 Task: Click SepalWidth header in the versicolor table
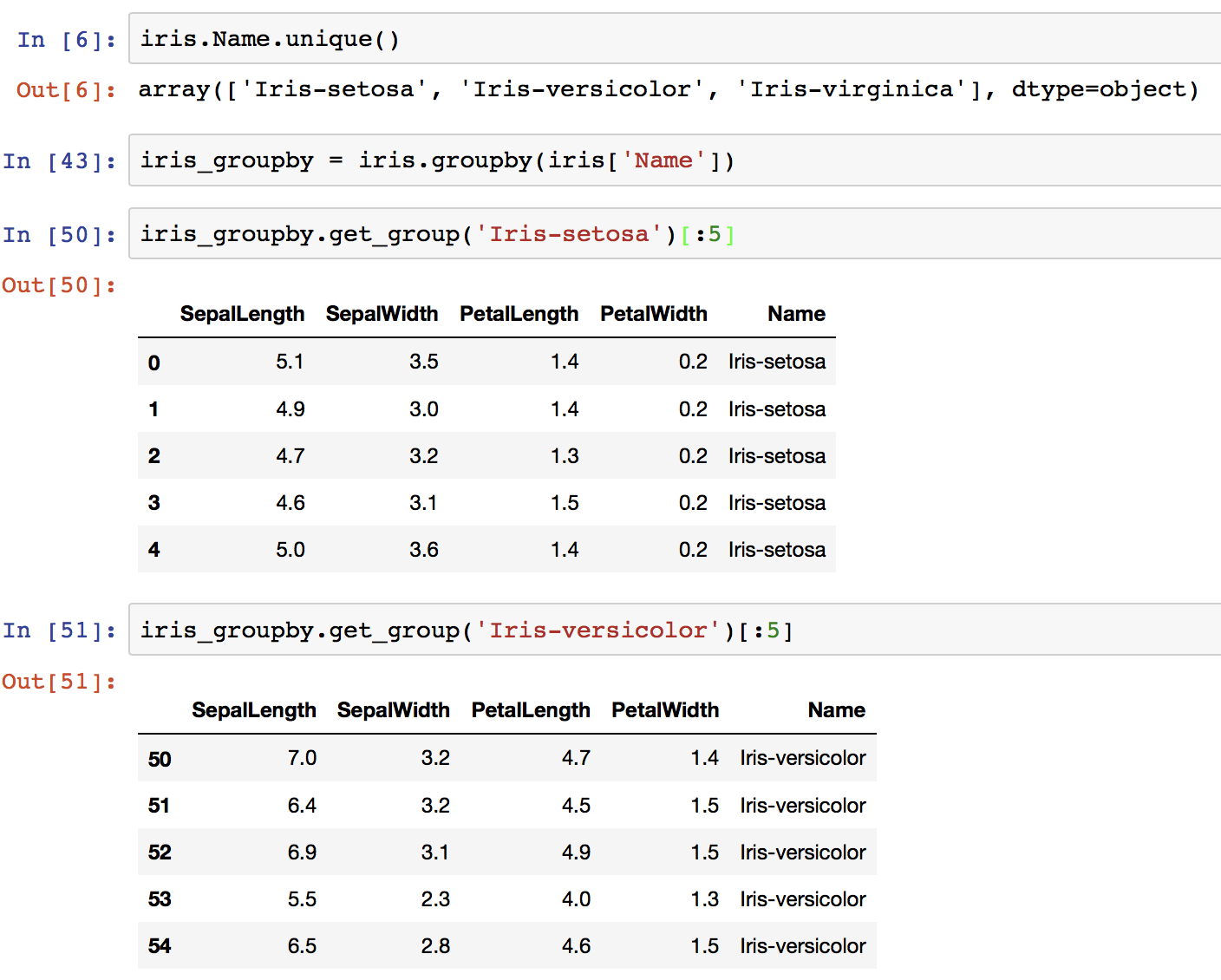point(393,710)
